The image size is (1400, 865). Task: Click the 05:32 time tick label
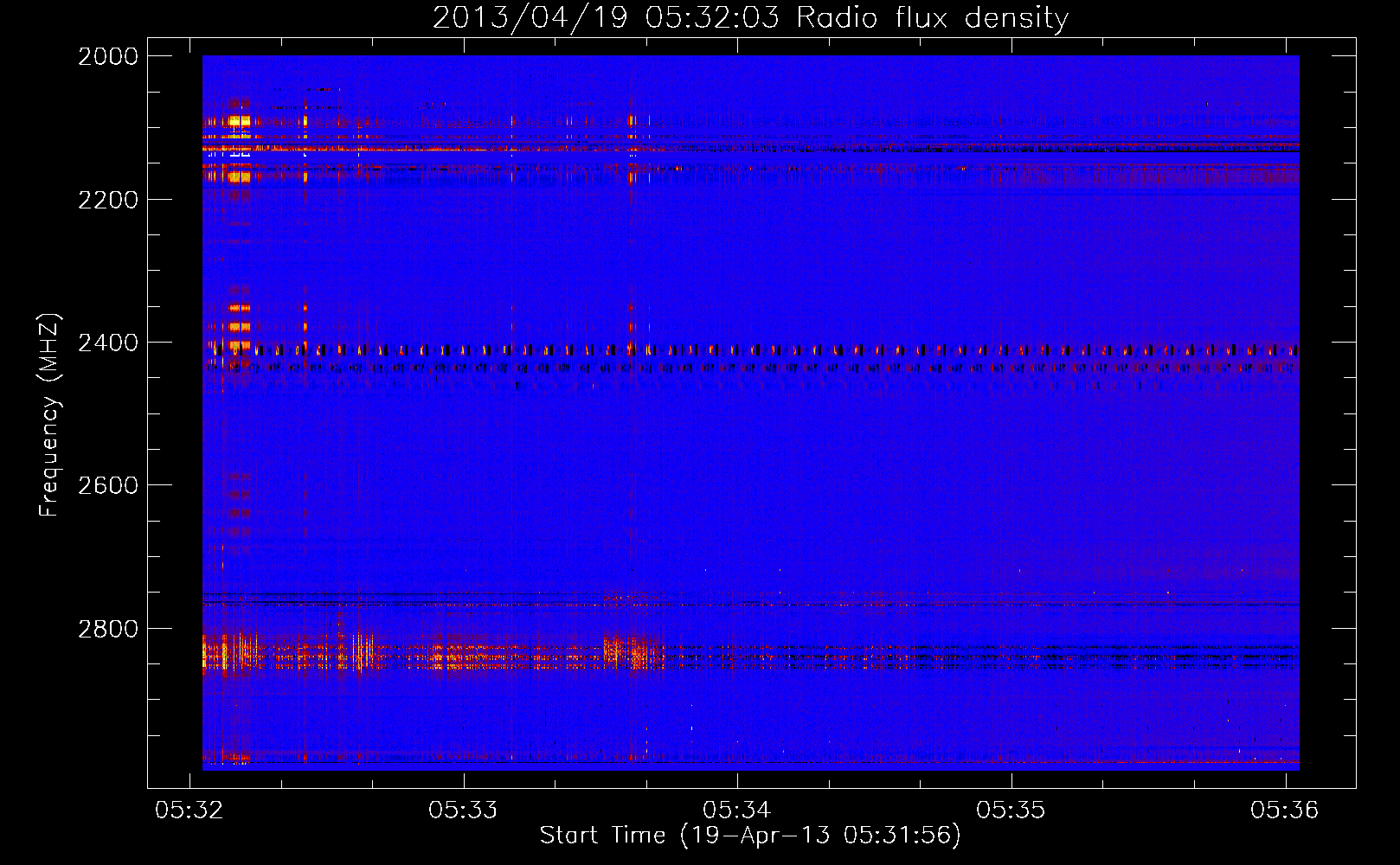coord(189,810)
